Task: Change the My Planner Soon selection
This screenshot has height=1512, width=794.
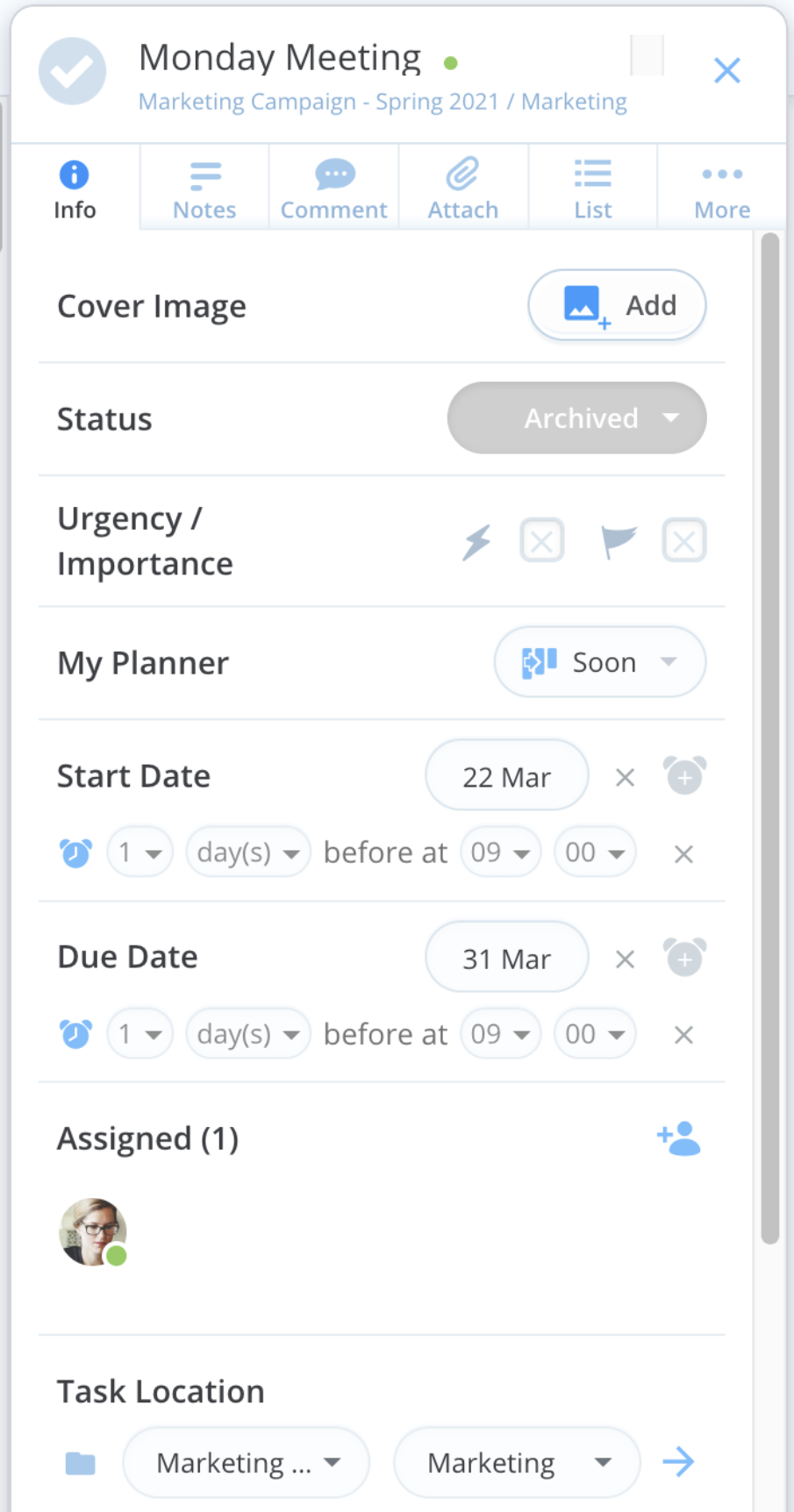Action: [599, 662]
